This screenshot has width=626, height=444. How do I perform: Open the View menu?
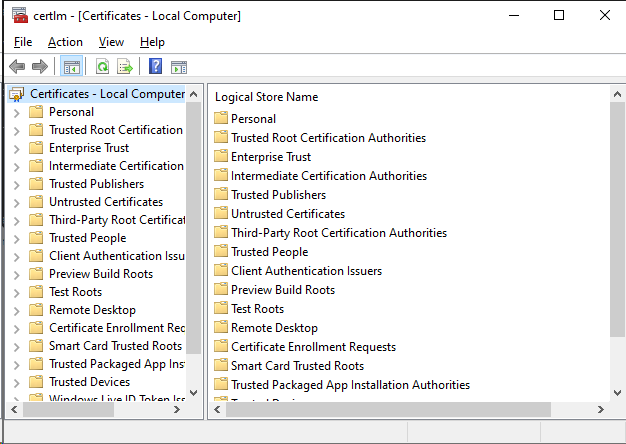click(x=111, y=42)
